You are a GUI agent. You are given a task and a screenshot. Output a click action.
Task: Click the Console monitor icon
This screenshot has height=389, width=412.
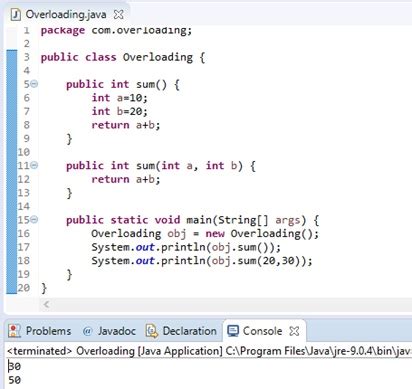pyautogui.click(x=233, y=331)
